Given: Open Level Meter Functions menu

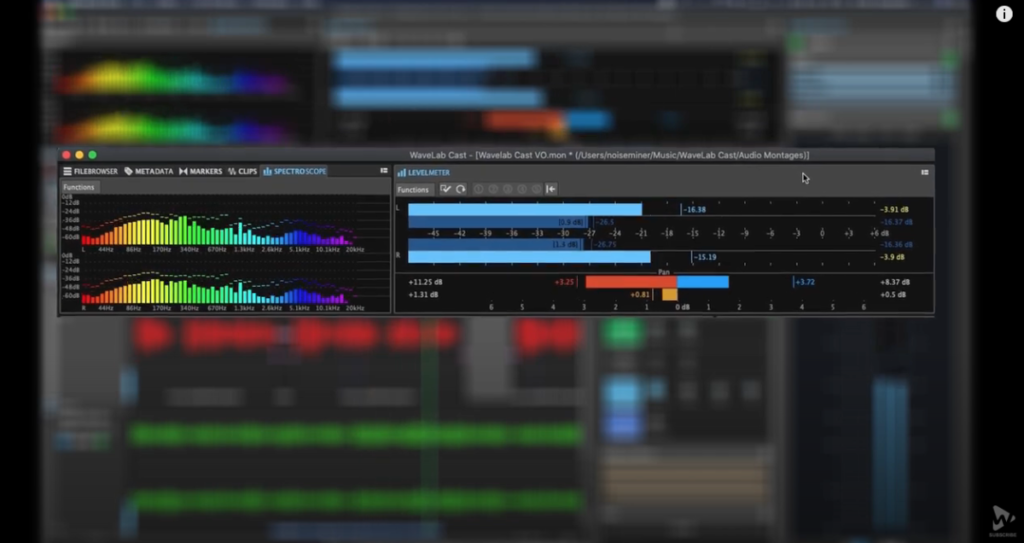Looking at the screenshot, I should click(414, 189).
